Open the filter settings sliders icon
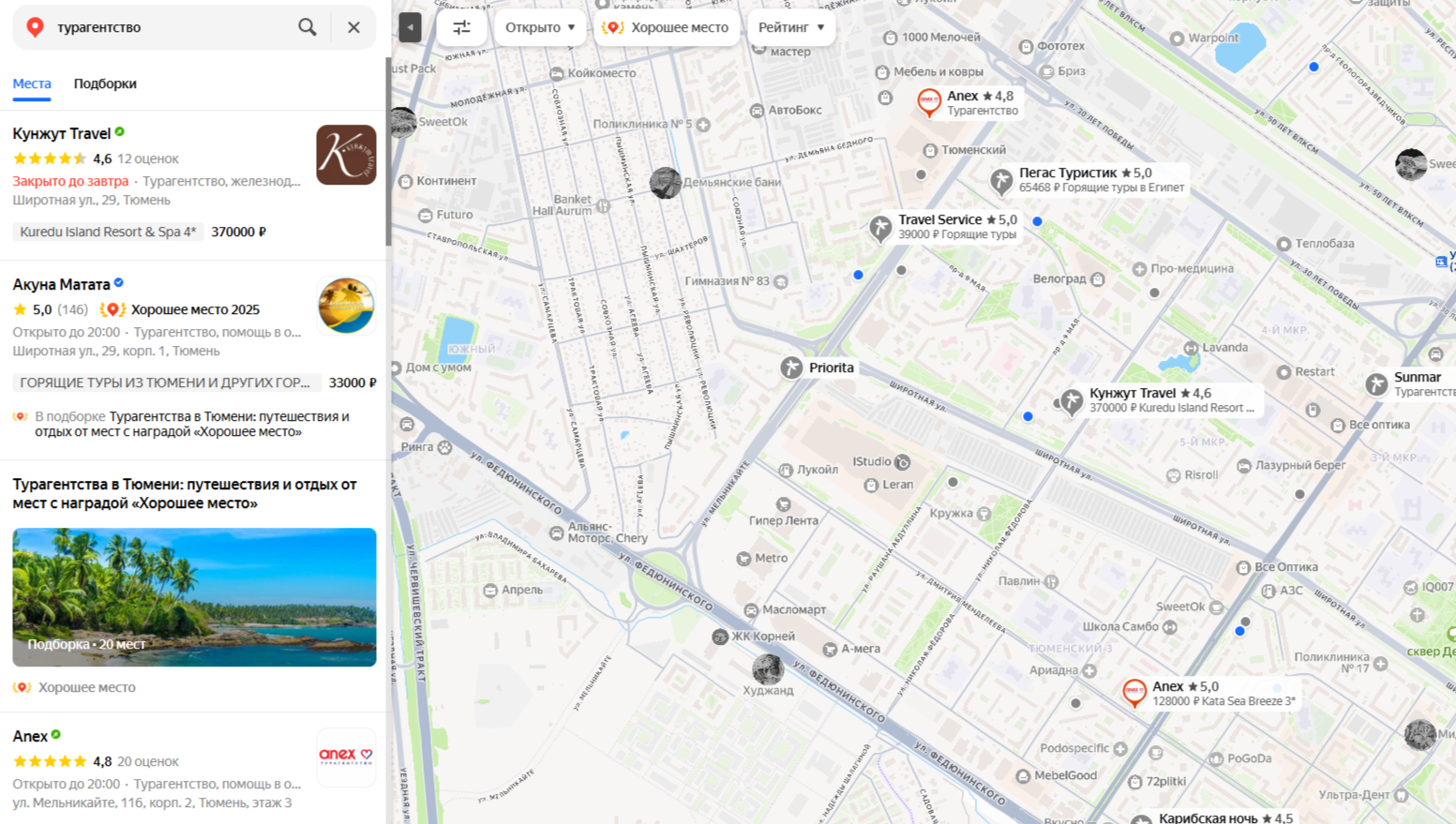The image size is (1456, 824). (x=461, y=27)
